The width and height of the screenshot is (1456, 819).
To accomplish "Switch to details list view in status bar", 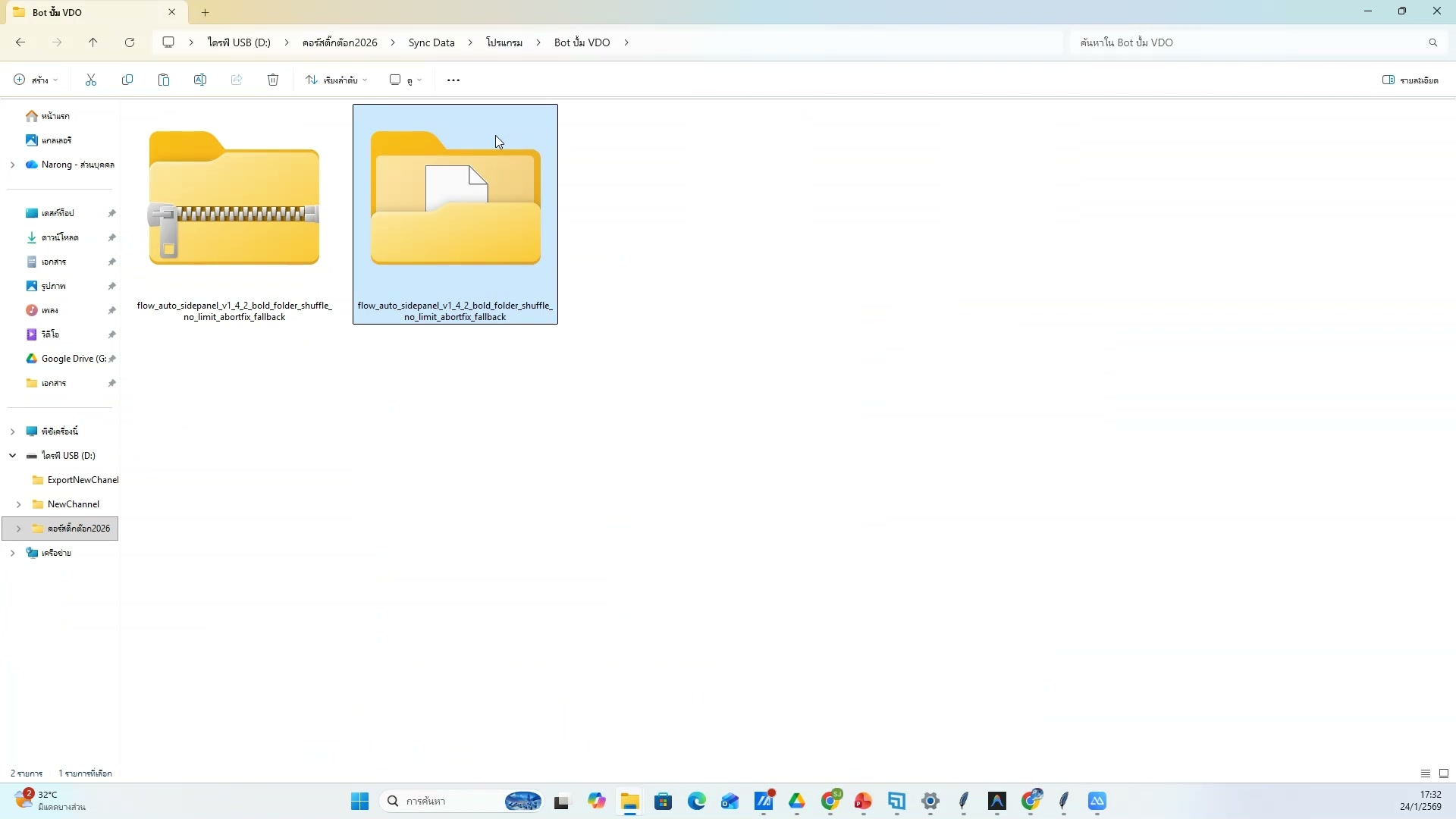I will pos(1426,773).
